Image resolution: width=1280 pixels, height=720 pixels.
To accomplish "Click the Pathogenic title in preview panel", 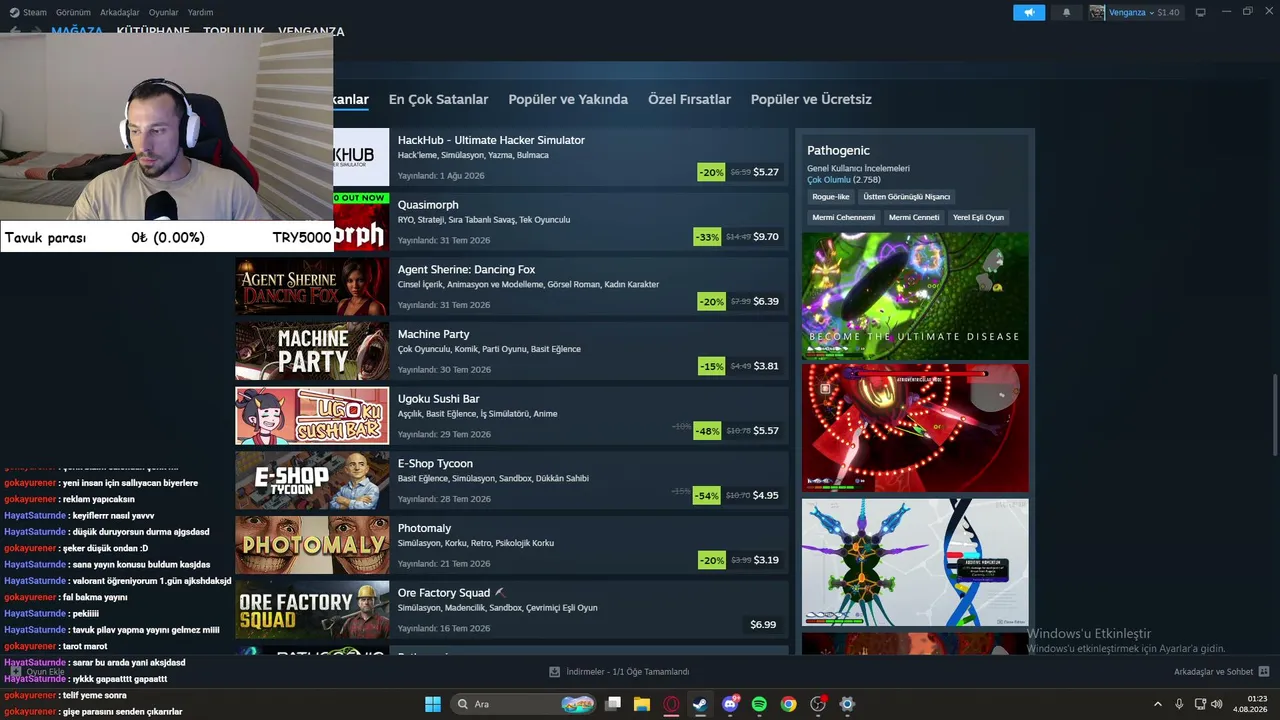I will 838,150.
